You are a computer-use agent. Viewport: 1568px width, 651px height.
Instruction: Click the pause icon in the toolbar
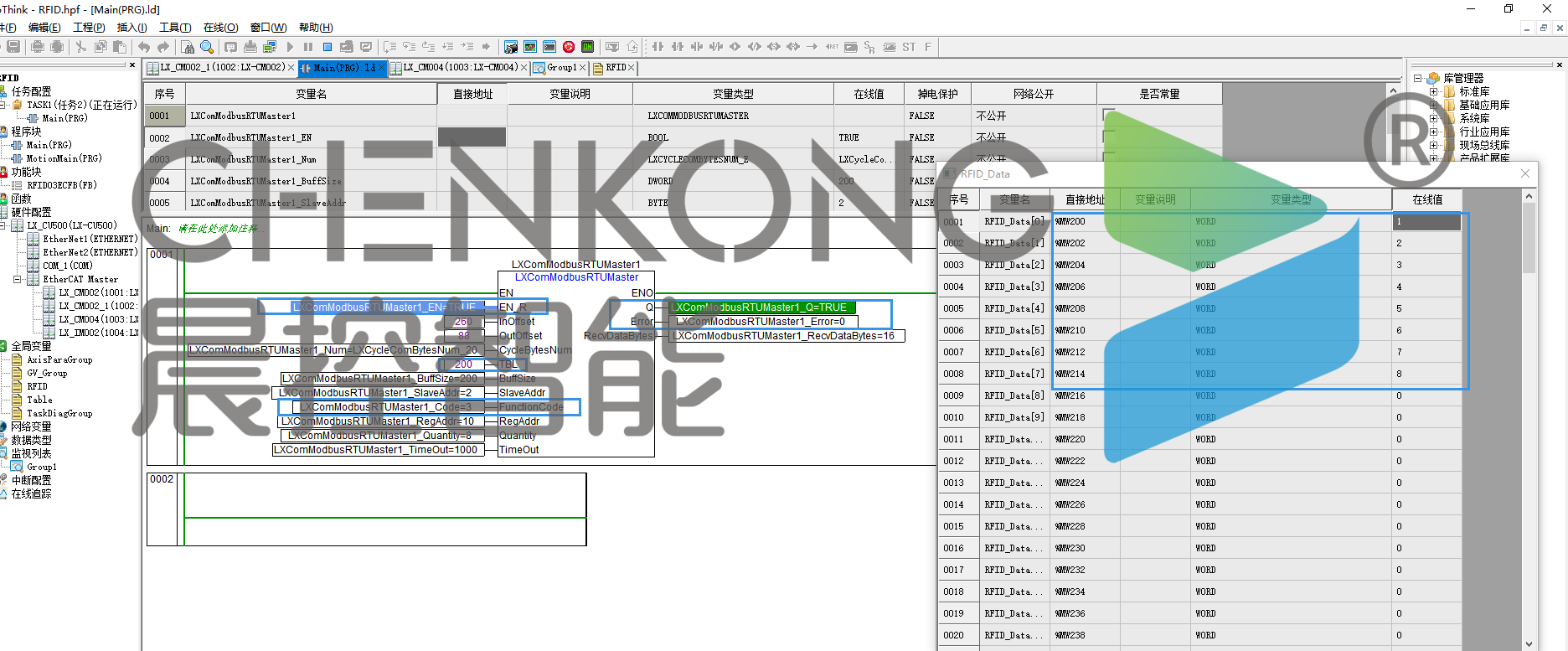point(308,47)
